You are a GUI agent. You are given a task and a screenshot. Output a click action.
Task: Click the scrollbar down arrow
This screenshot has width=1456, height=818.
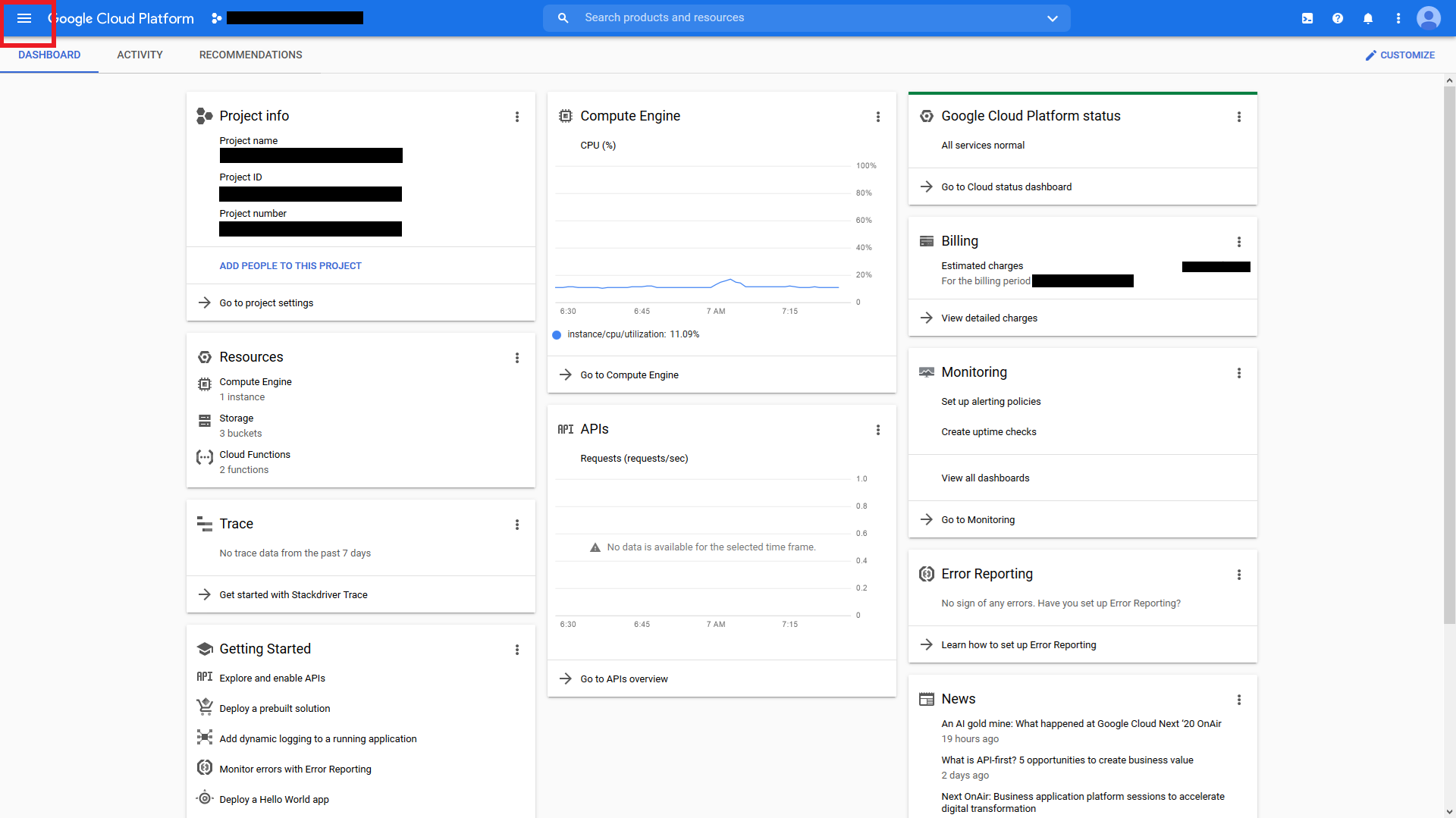[1449, 812]
